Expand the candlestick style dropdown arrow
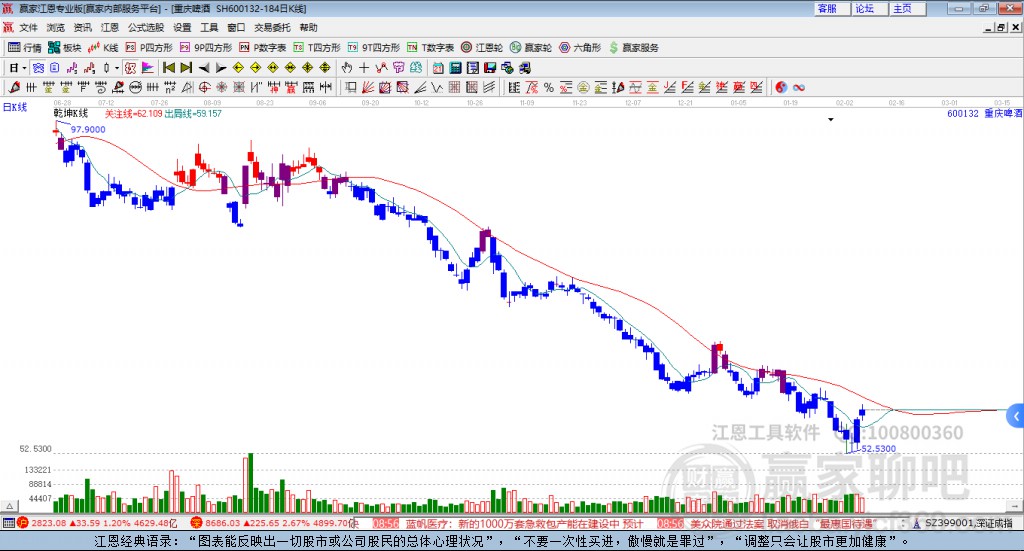 coord(117,68)
